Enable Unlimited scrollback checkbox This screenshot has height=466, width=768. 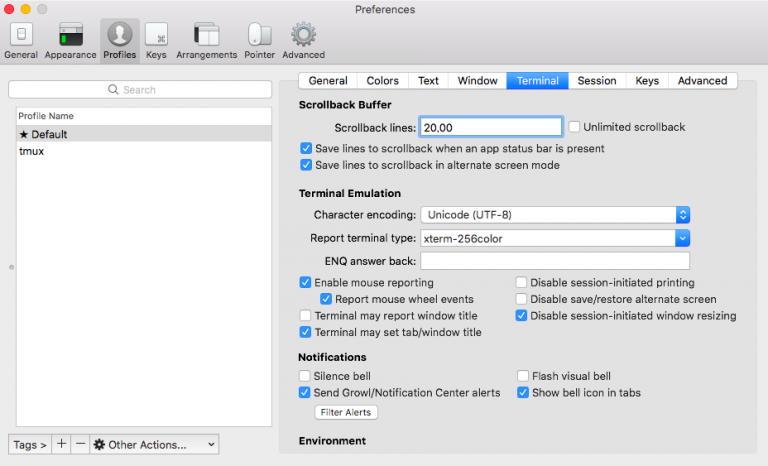point(575,127)
